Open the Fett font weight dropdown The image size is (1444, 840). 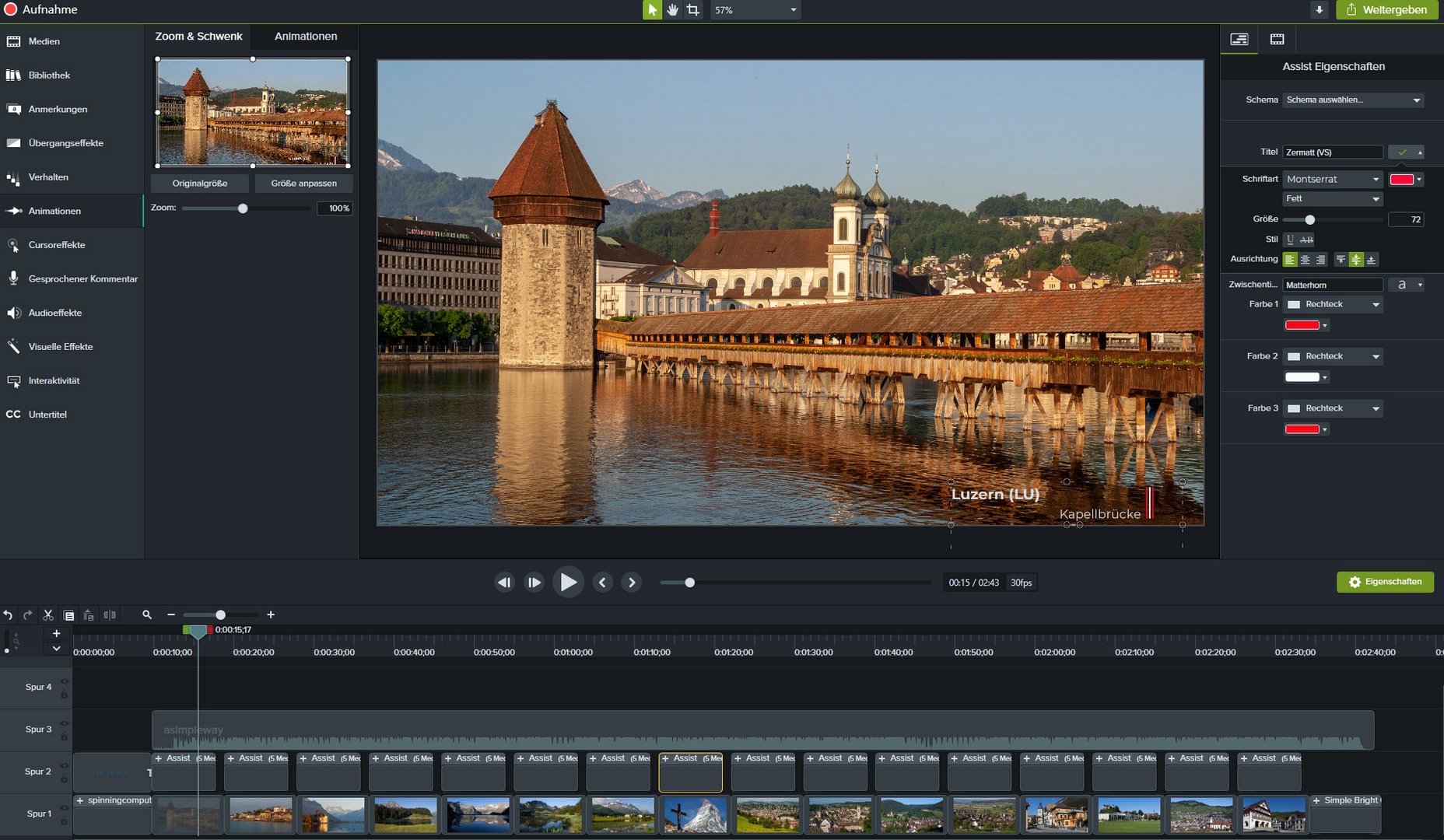coord(1333,199)
